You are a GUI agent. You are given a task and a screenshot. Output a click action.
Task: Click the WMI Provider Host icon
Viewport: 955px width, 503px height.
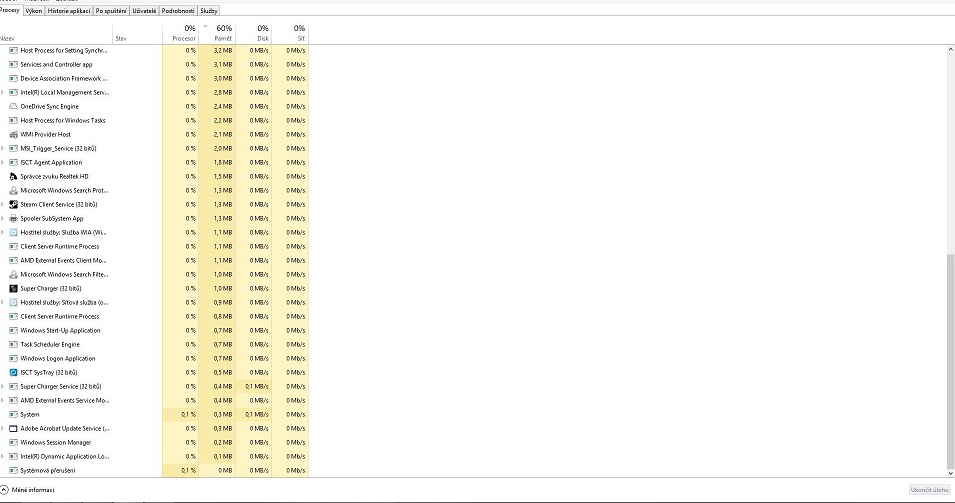pyautogui.click(x=13, y=135)
